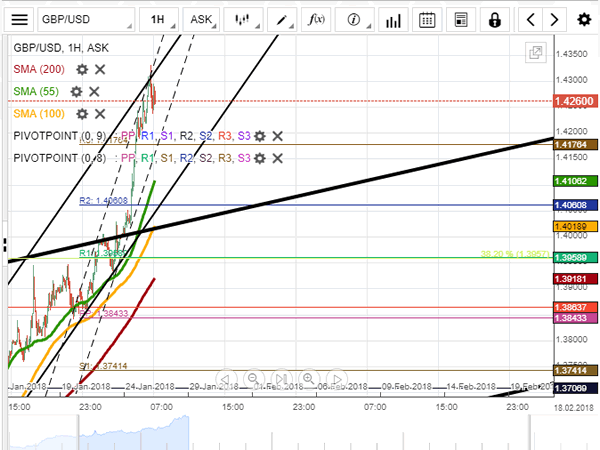Screen dimensions: 600x450
Task: Remove the SMA (100) indicator
Action: pyautogui.click(x=100, y=114)
